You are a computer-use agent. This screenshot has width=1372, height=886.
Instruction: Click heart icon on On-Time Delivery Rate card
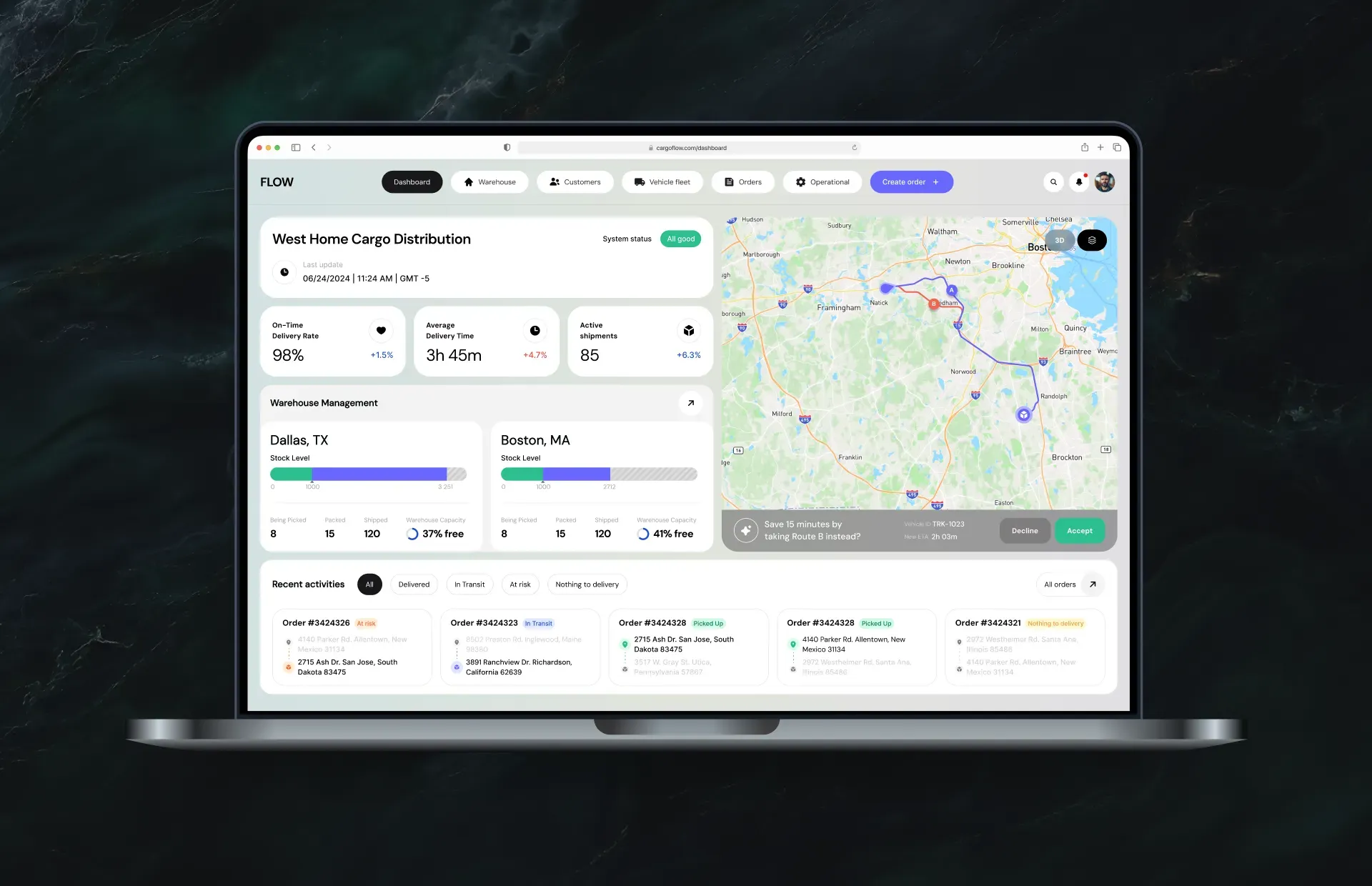[381, 331]
